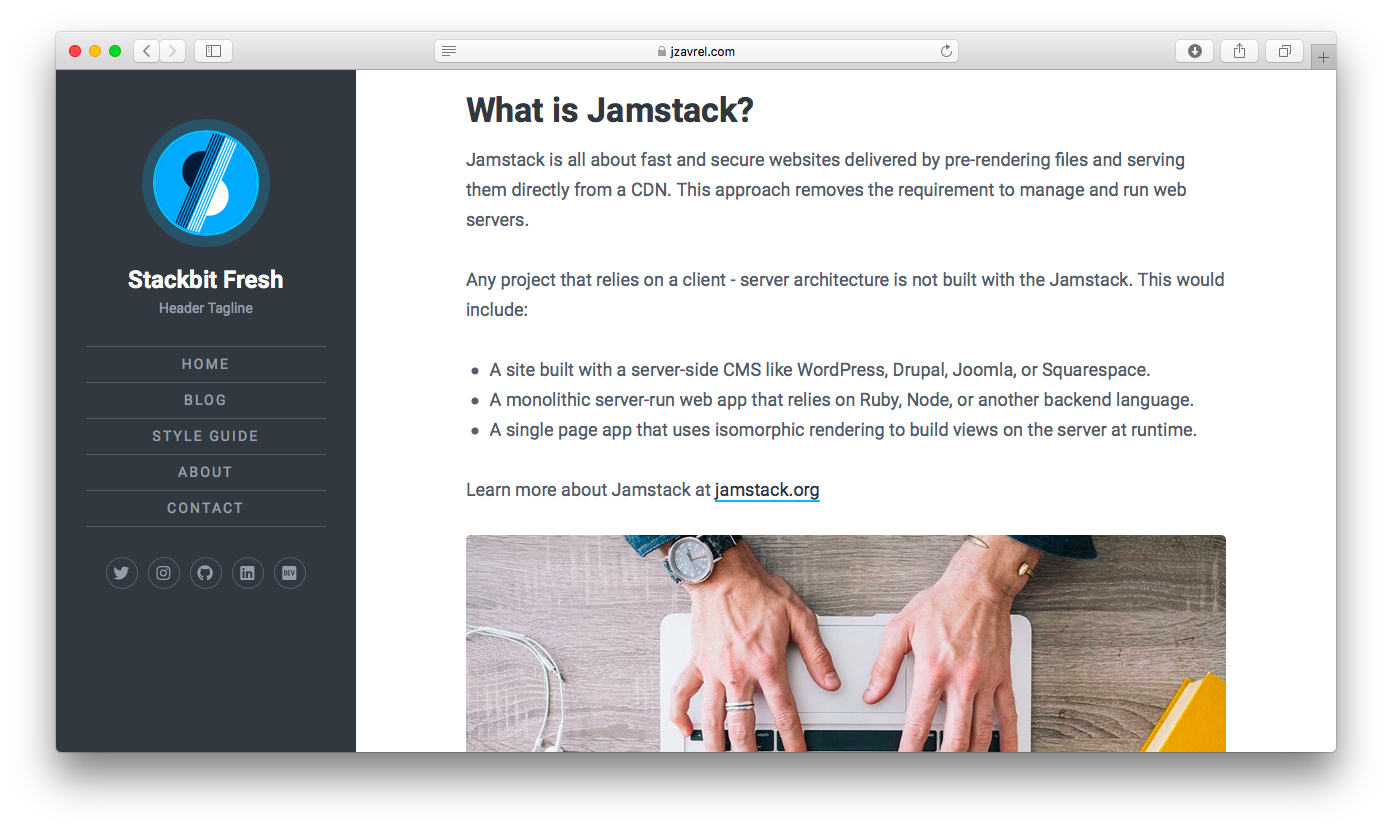Click the 'What is Jamstack?' heading
This screenshot has width=1392, height=832.
point(610,110)
